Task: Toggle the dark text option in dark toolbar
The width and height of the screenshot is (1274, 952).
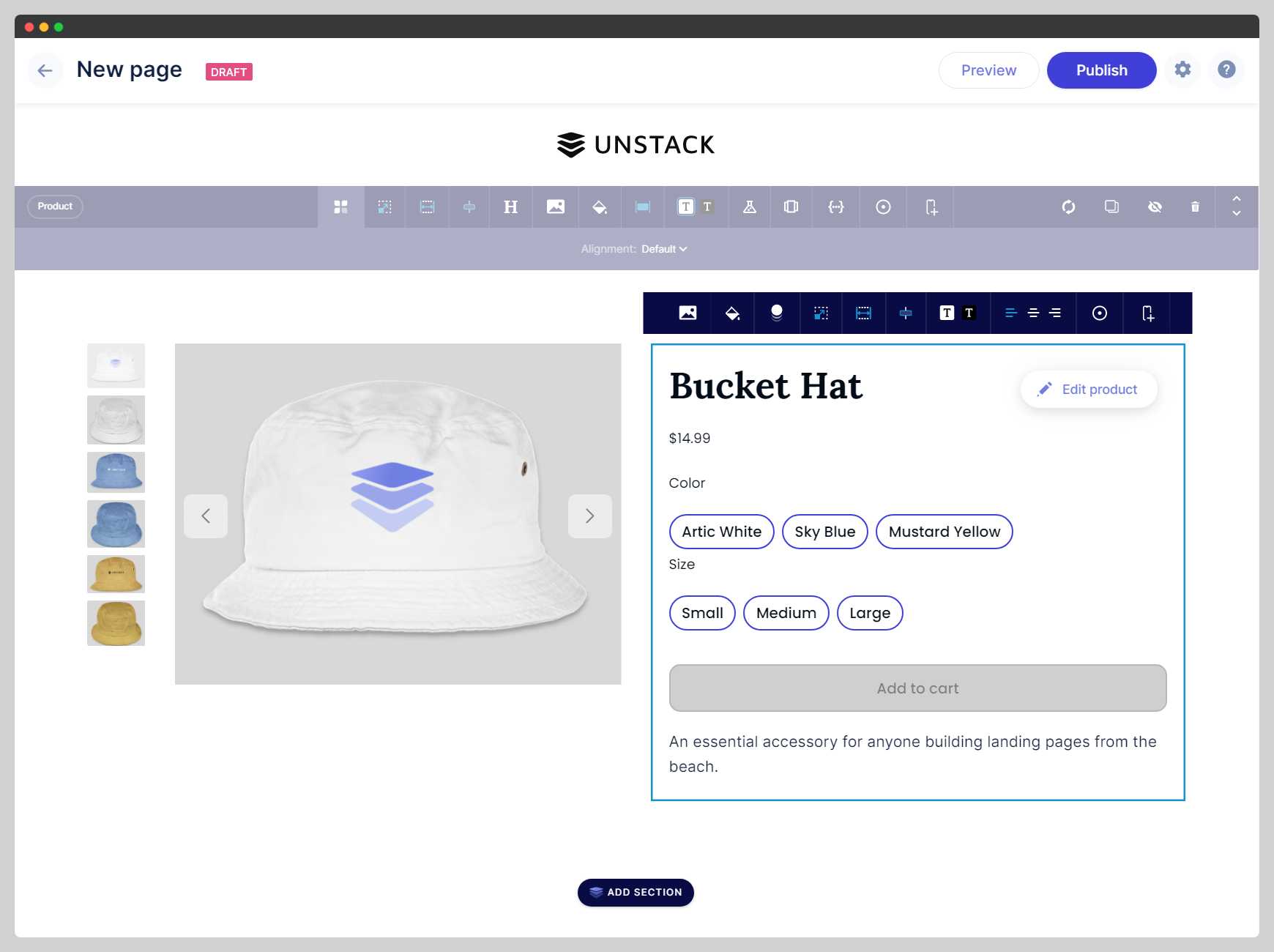Action: coord(969,313)
